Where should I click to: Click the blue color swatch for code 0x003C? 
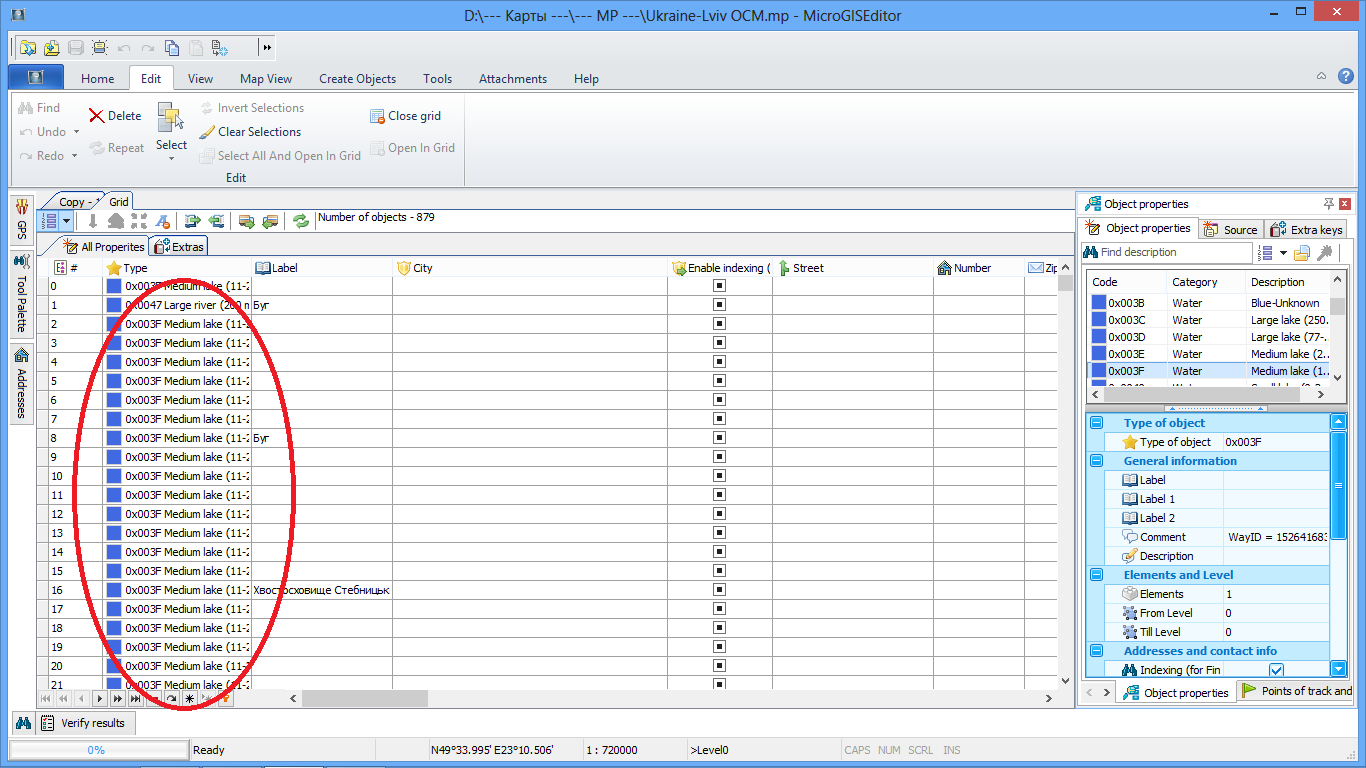pos(1098,320)
